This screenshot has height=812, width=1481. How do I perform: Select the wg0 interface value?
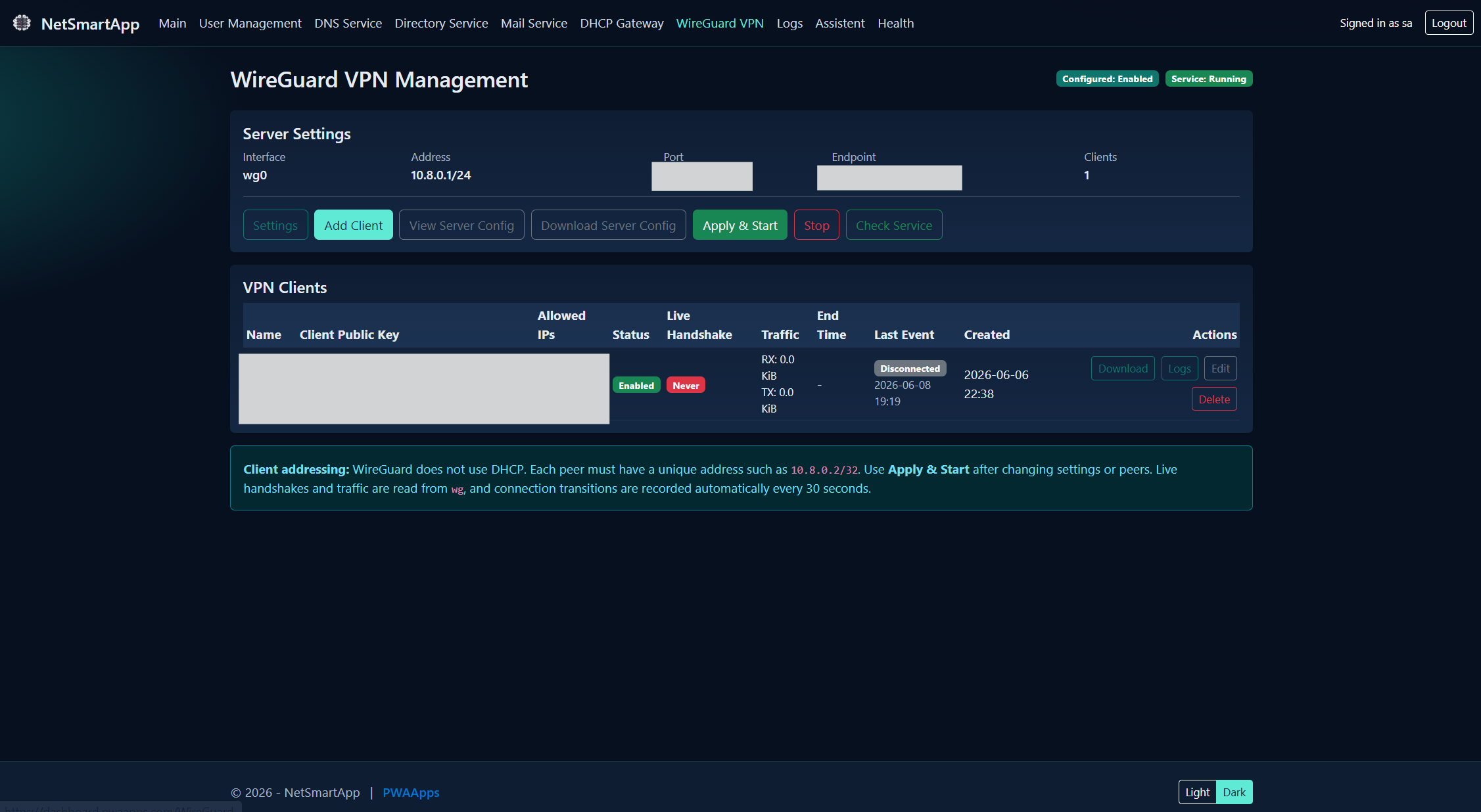(255, 175)
